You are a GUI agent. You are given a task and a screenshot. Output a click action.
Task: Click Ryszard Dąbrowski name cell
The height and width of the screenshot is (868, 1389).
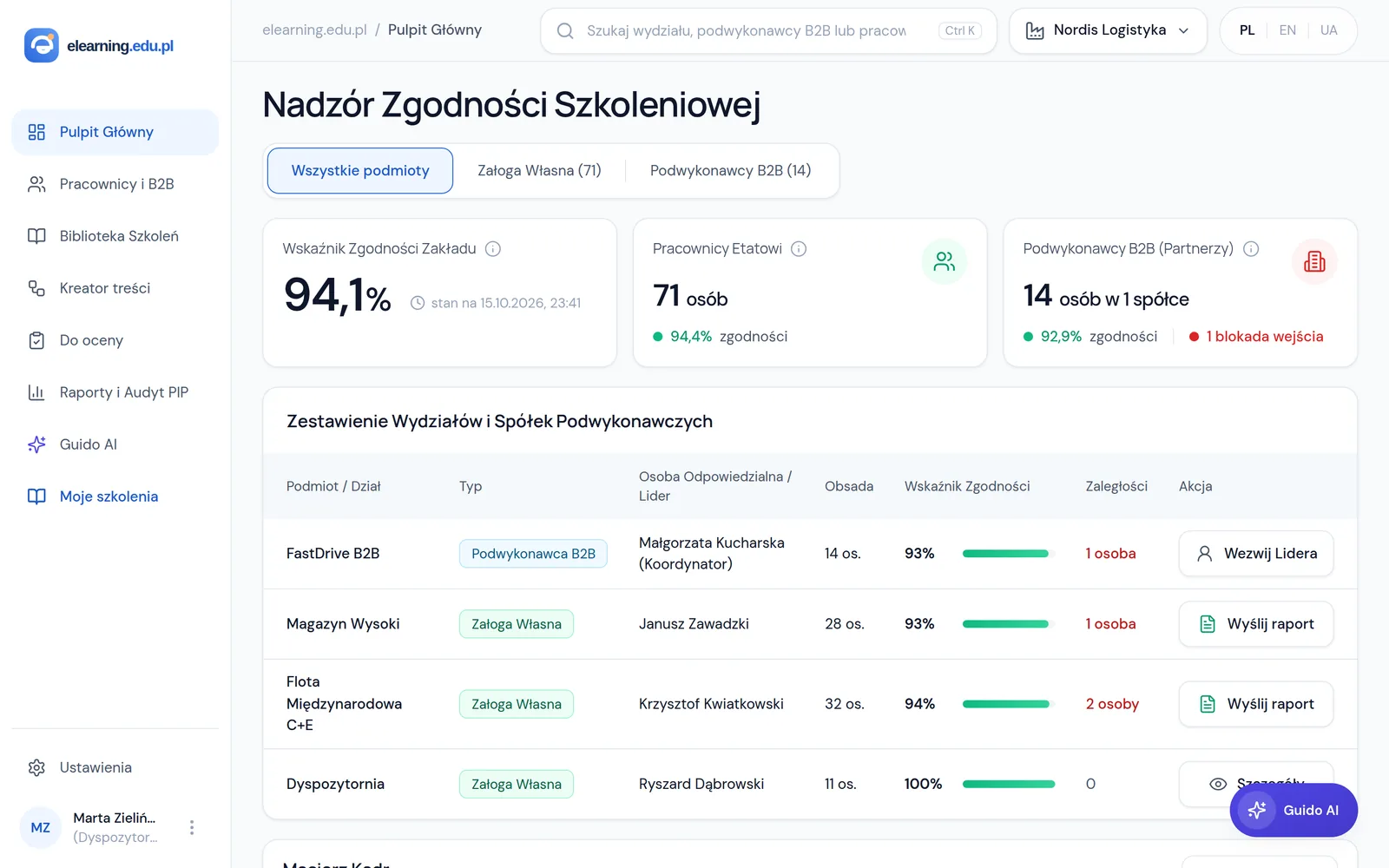pos(701,784)
